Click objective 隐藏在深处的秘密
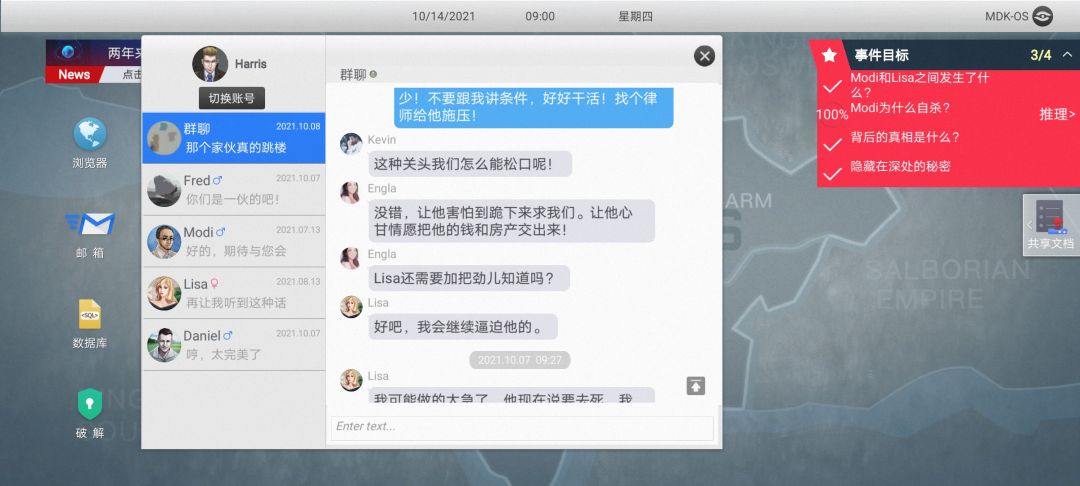1080x486 pixels. click(x=900, y=166)
